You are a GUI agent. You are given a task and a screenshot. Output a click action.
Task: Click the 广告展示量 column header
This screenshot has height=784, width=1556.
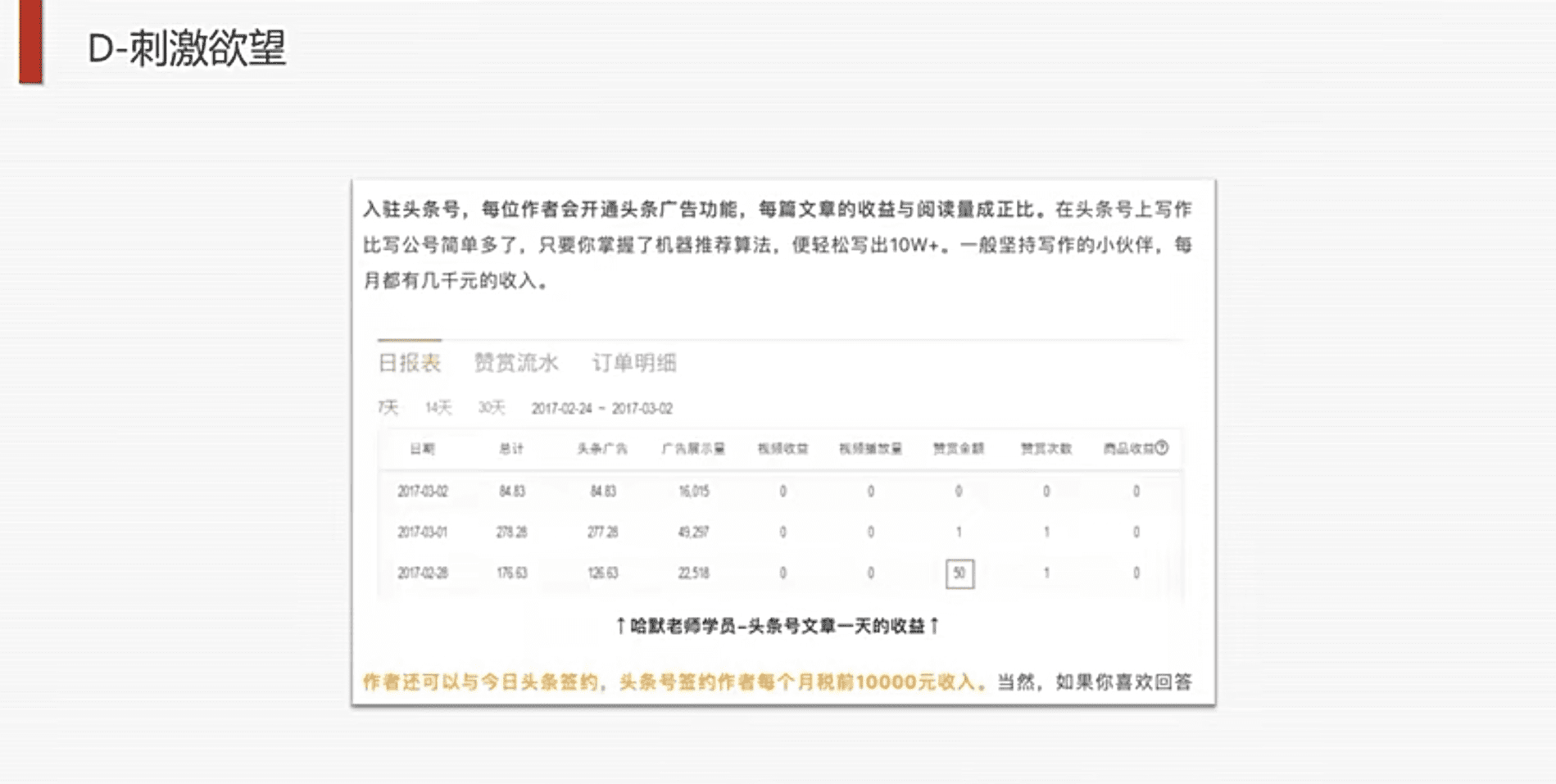tap(693, 448)
